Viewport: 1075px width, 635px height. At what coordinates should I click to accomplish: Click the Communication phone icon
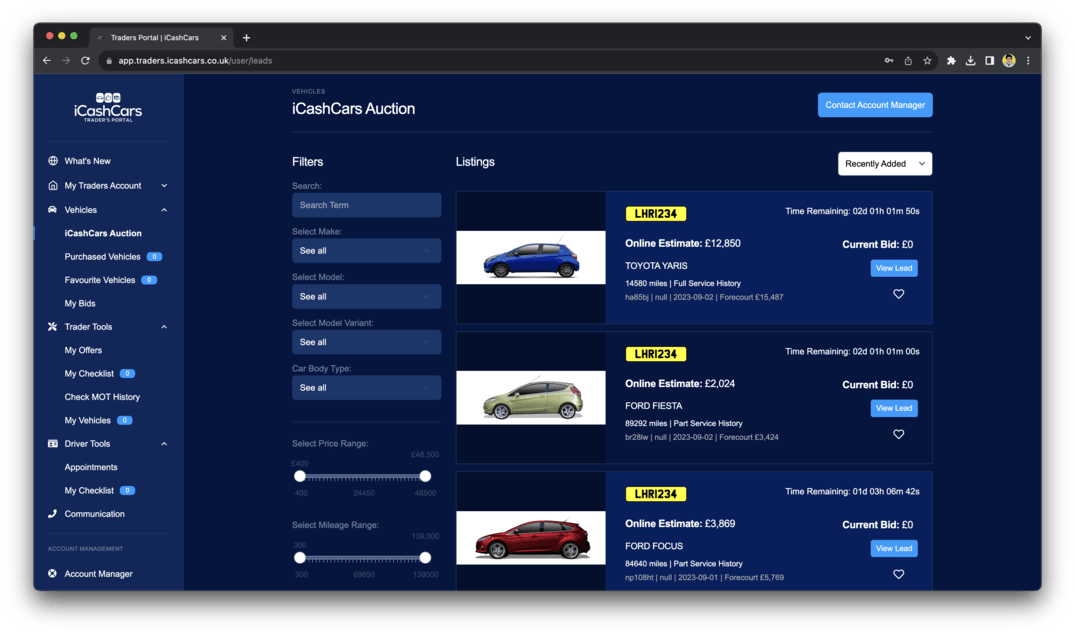click(53, 514)
